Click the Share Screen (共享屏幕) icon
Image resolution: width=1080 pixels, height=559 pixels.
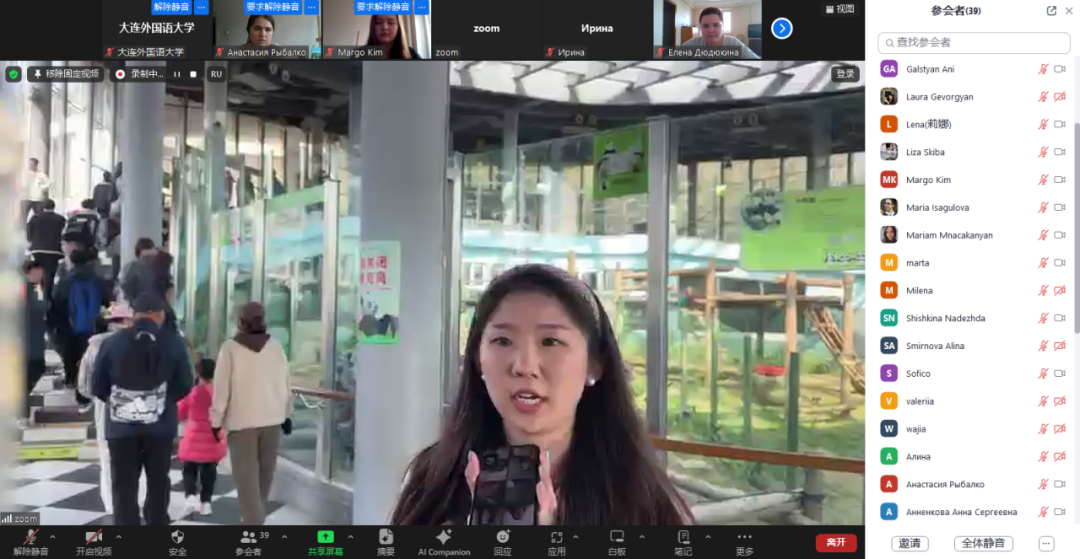(x=325, y=537)
